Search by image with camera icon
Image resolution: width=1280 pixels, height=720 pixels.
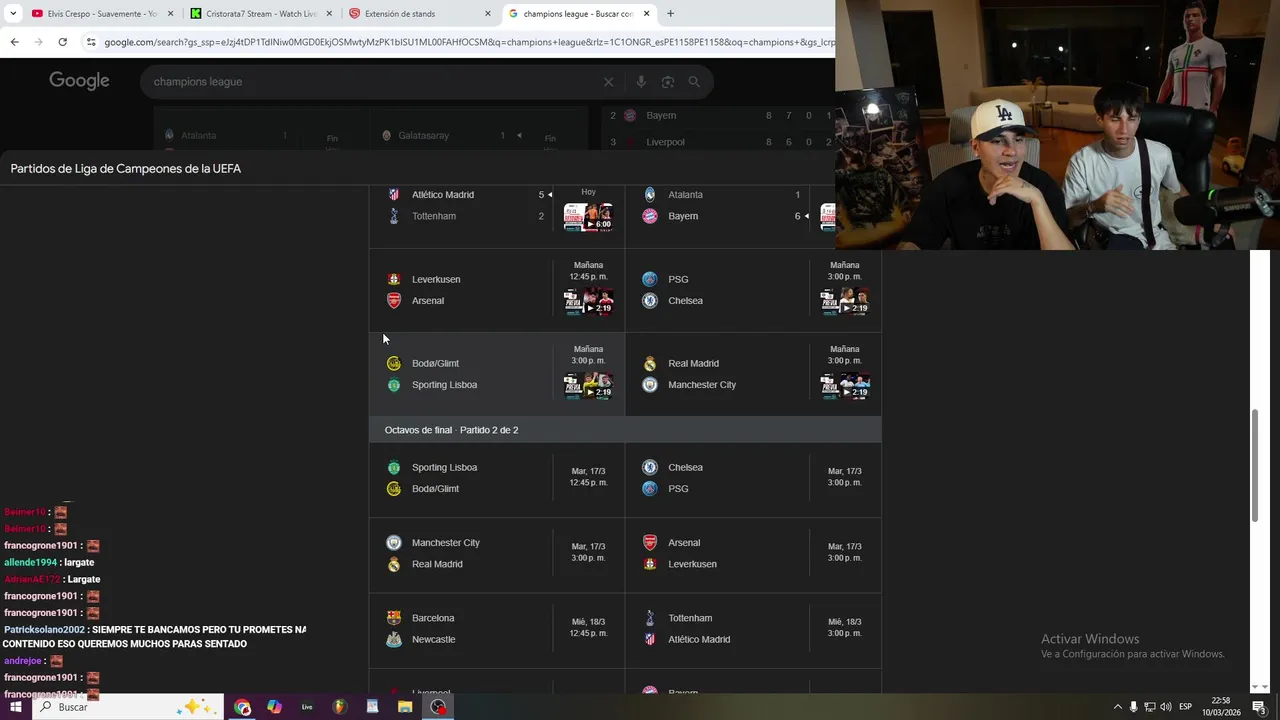click(x=668, y=82)
